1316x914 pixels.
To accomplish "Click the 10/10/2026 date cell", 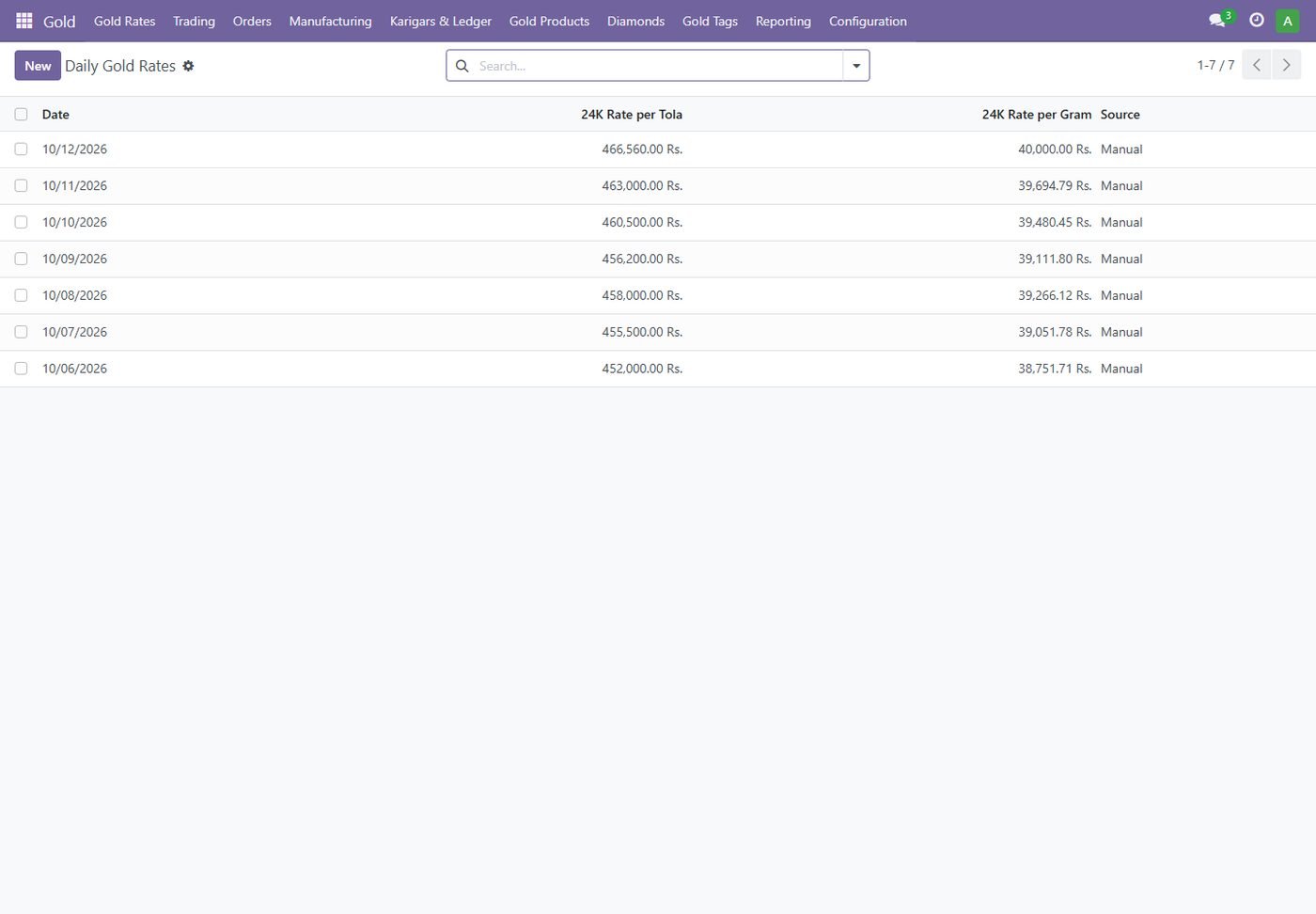I will pos(74,223).
